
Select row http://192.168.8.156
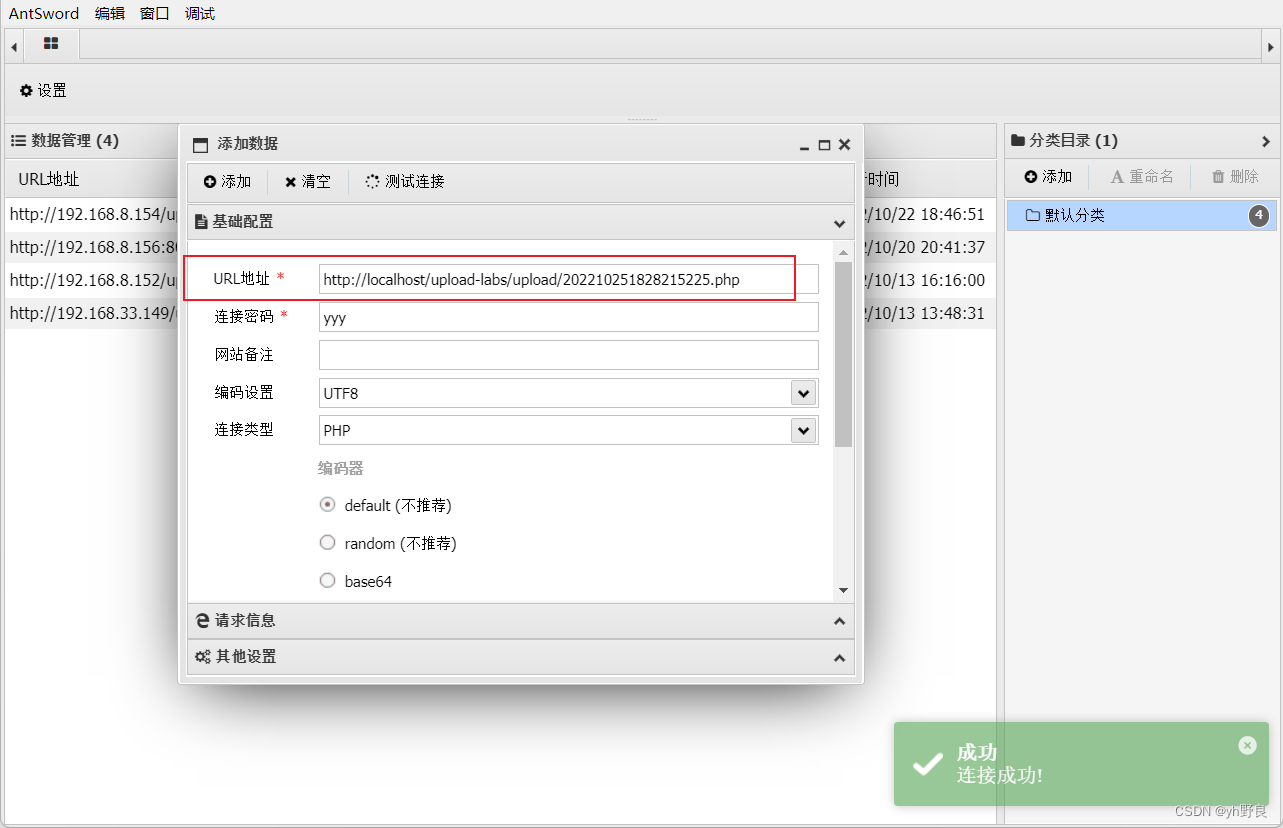click(x=93, y=247)
